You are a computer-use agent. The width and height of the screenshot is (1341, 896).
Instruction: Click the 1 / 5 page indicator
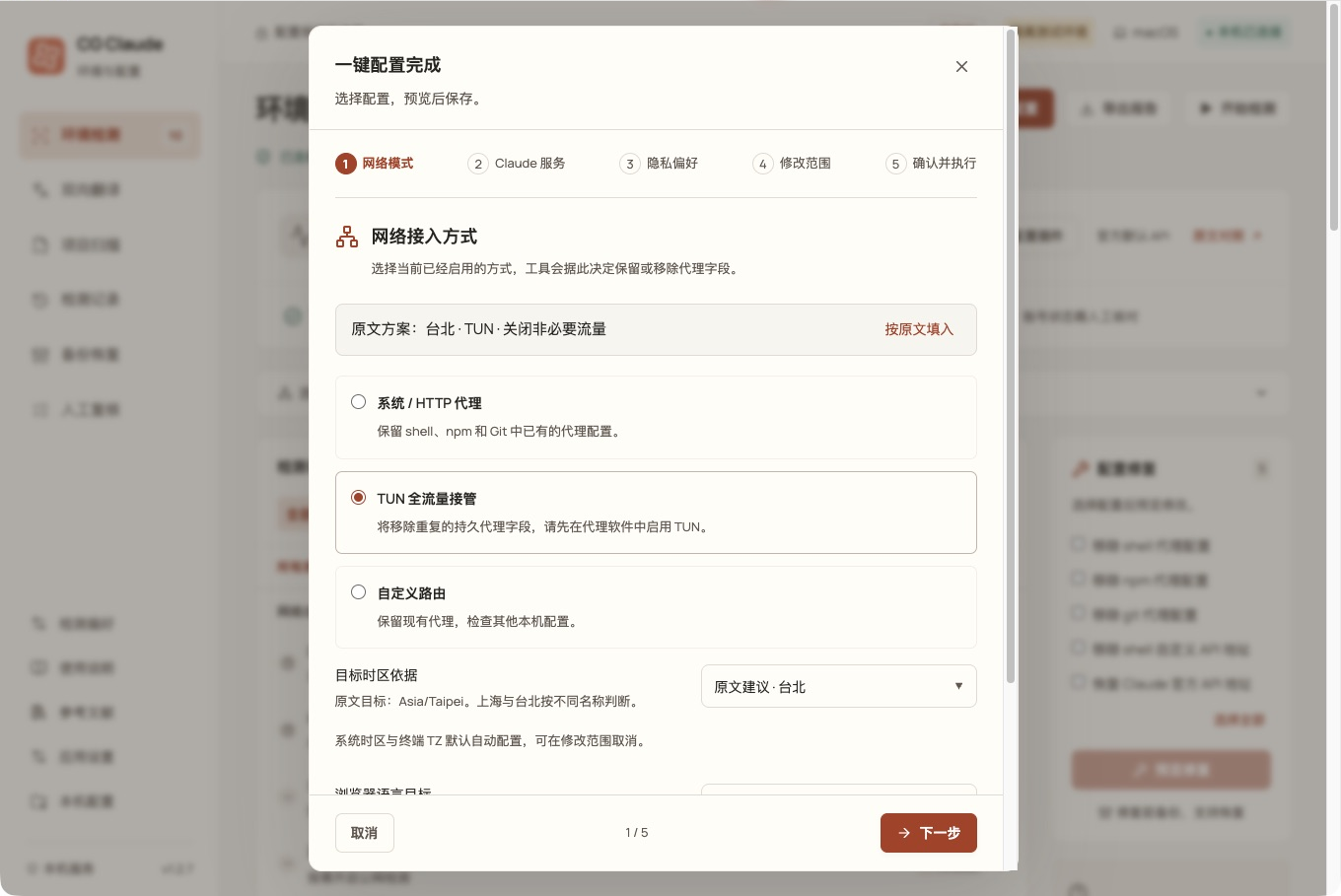click(x=637, y=833)
